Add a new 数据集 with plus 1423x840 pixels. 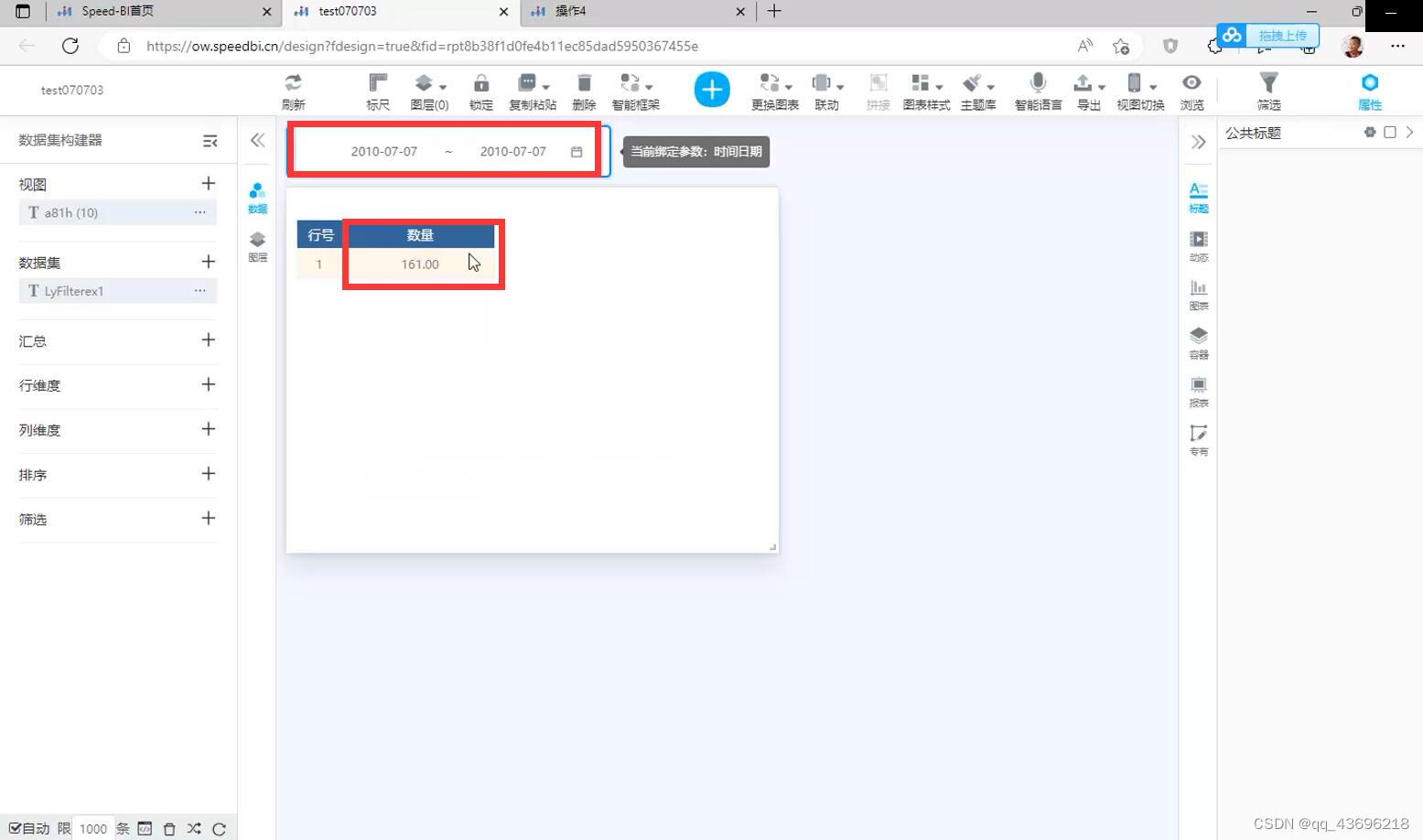[x=209, y=262]
